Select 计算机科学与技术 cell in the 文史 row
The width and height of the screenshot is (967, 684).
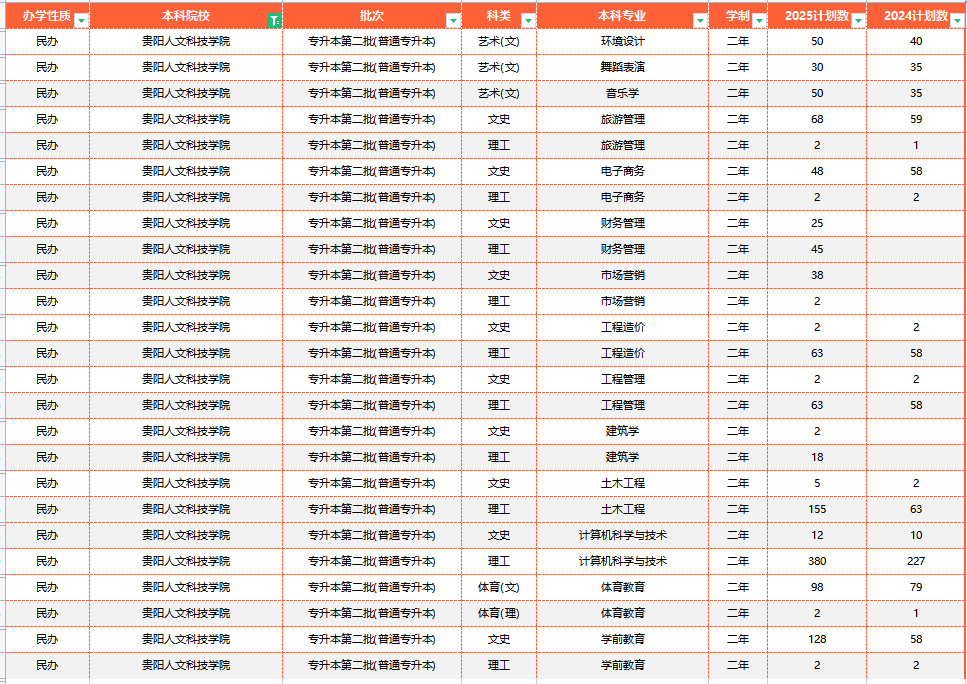click(622, 535)
